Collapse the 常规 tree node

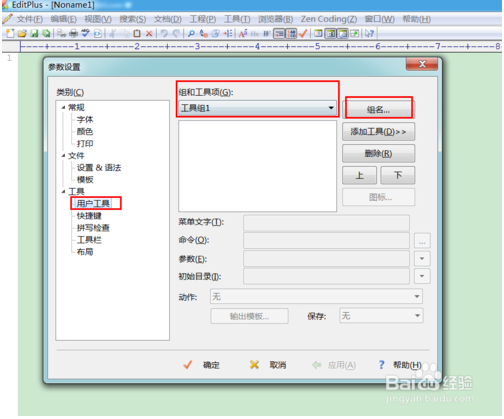[x=63, y=108]
